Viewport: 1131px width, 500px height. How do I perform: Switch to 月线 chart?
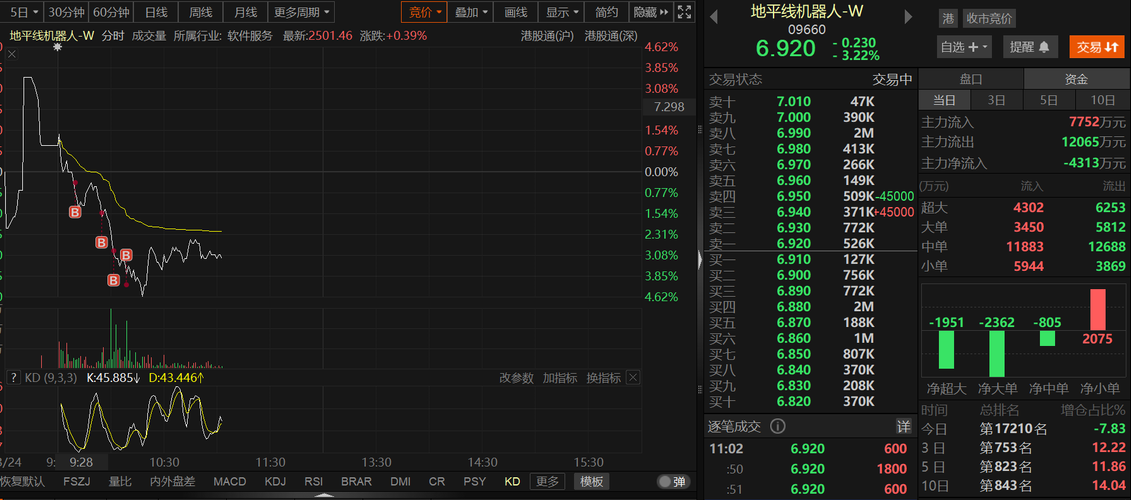[x=245, y=12]
